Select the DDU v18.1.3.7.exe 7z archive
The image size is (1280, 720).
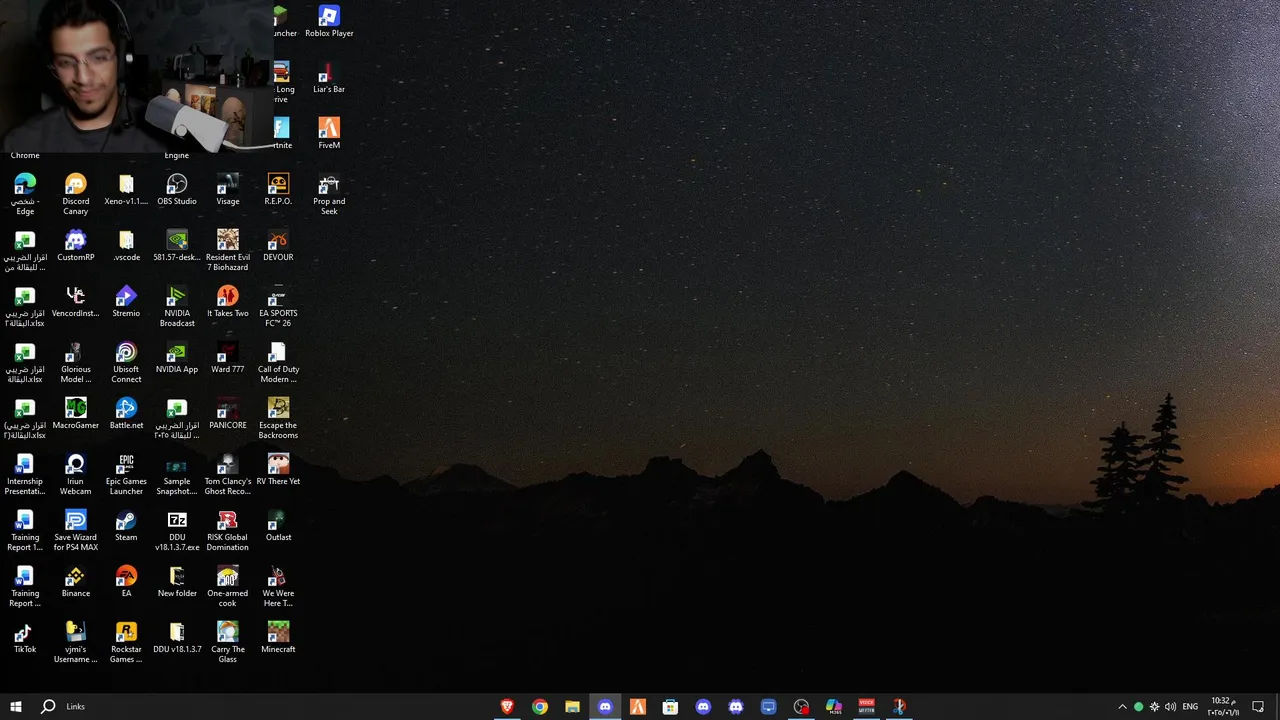pyautogui.click(x=177, y=530)
